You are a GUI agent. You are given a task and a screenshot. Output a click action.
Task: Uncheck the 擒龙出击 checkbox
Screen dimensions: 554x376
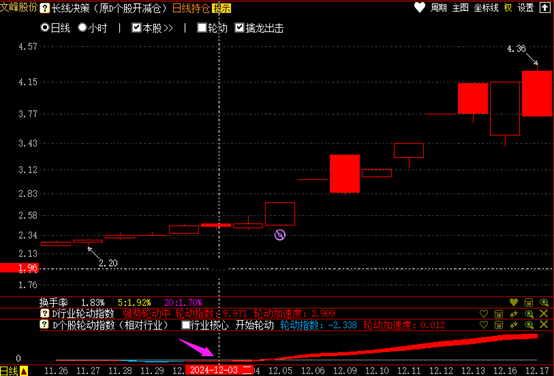(x=240, y=28)
